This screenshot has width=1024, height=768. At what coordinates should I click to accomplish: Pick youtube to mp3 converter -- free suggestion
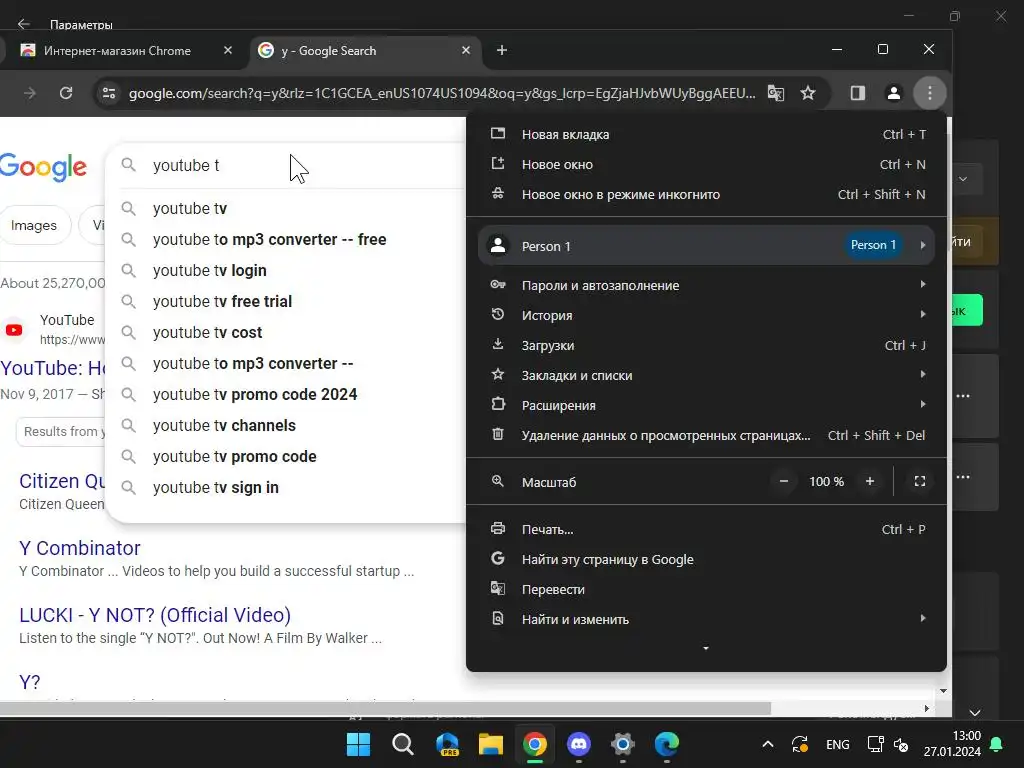(x=287, y=240)
